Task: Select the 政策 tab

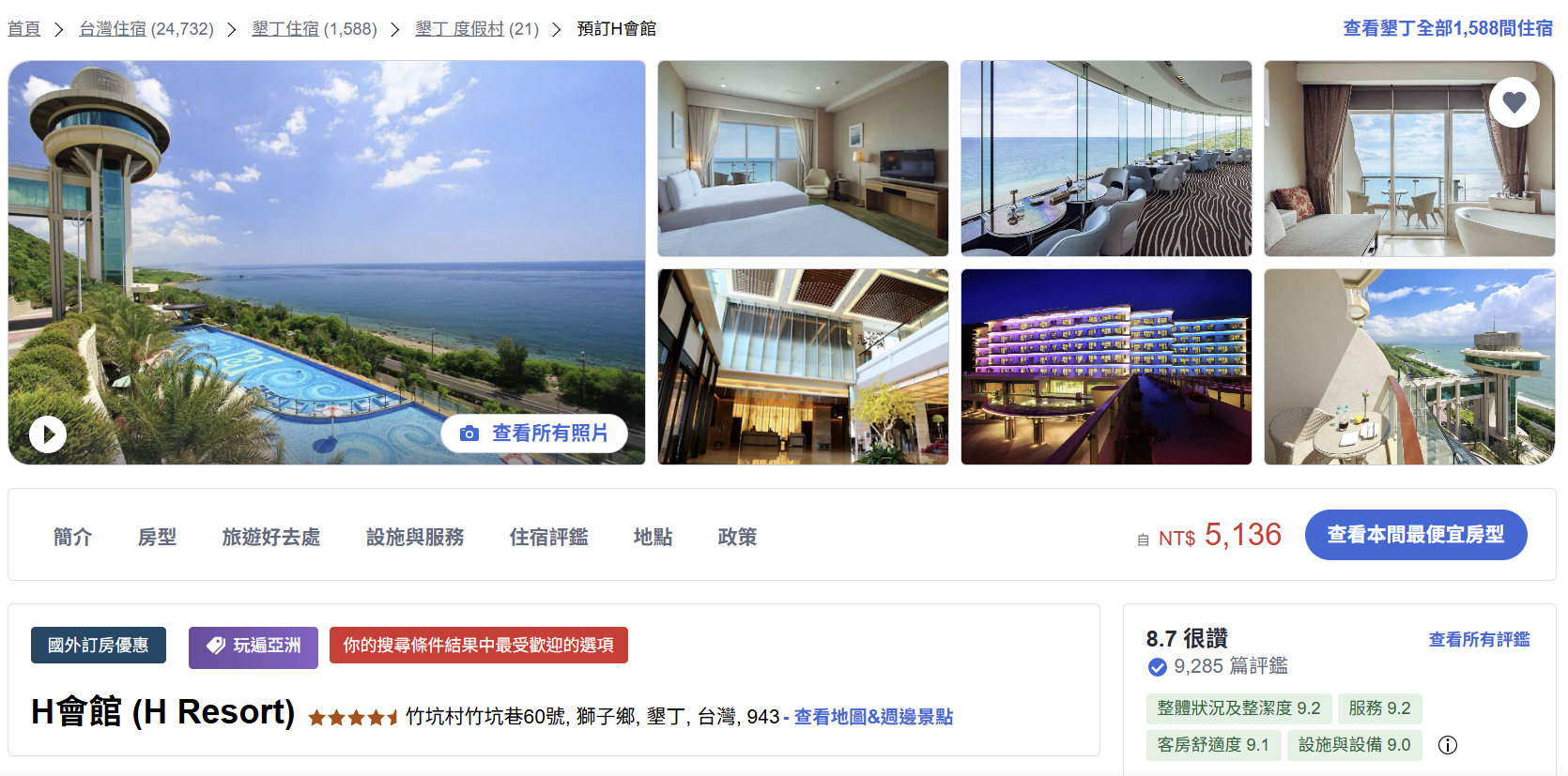Action: 737,537
